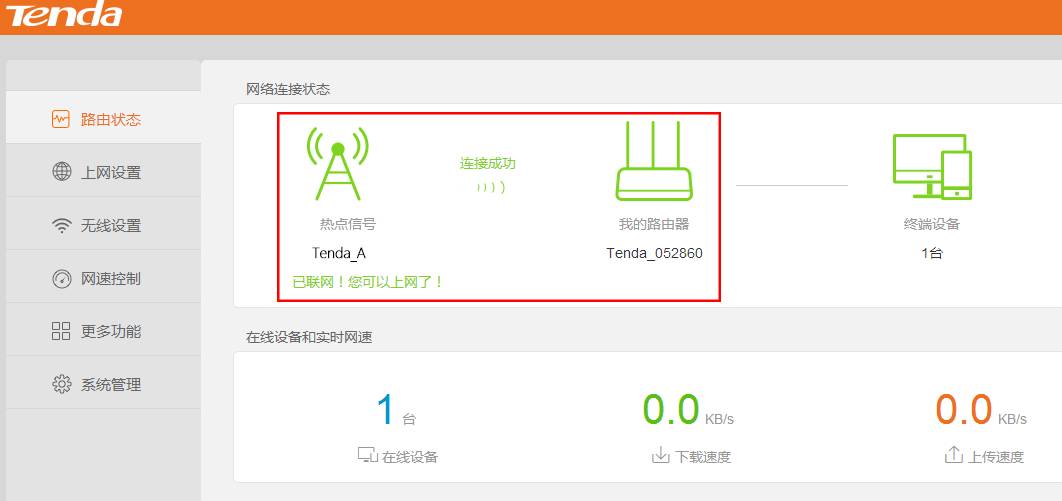Viewport: 1062px width, 501px height.
Task: Click the download arrow icon beside 下载速度
Action: [660, 455]
